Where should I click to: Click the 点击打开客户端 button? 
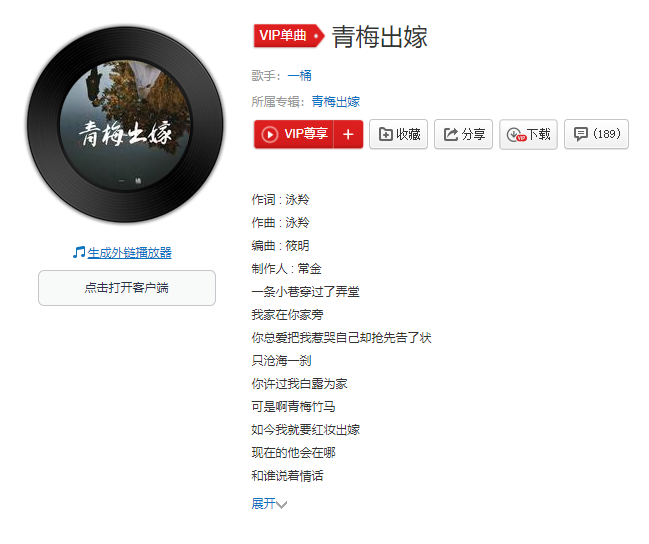click(127, 288)
